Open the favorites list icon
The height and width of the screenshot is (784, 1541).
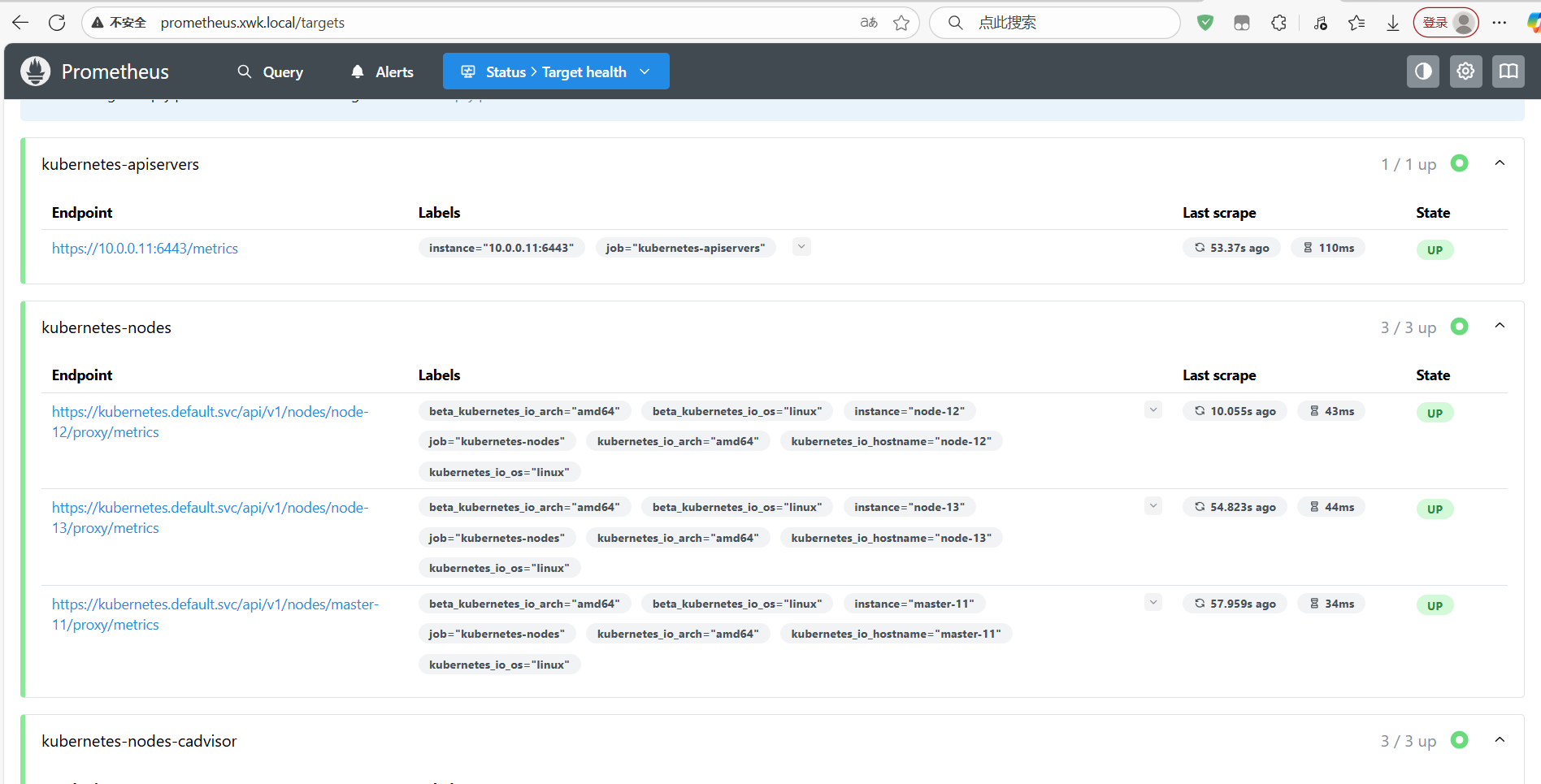point(1357,23)
